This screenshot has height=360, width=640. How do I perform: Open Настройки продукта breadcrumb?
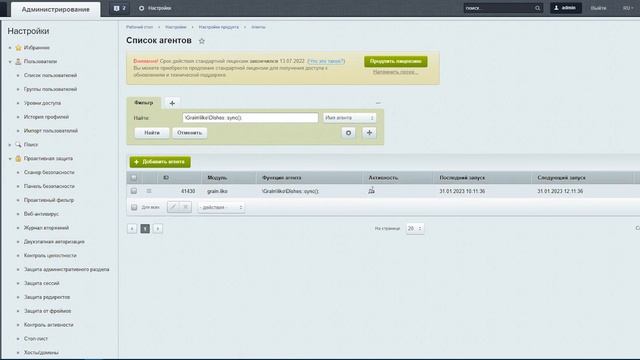tap(218, 27)
